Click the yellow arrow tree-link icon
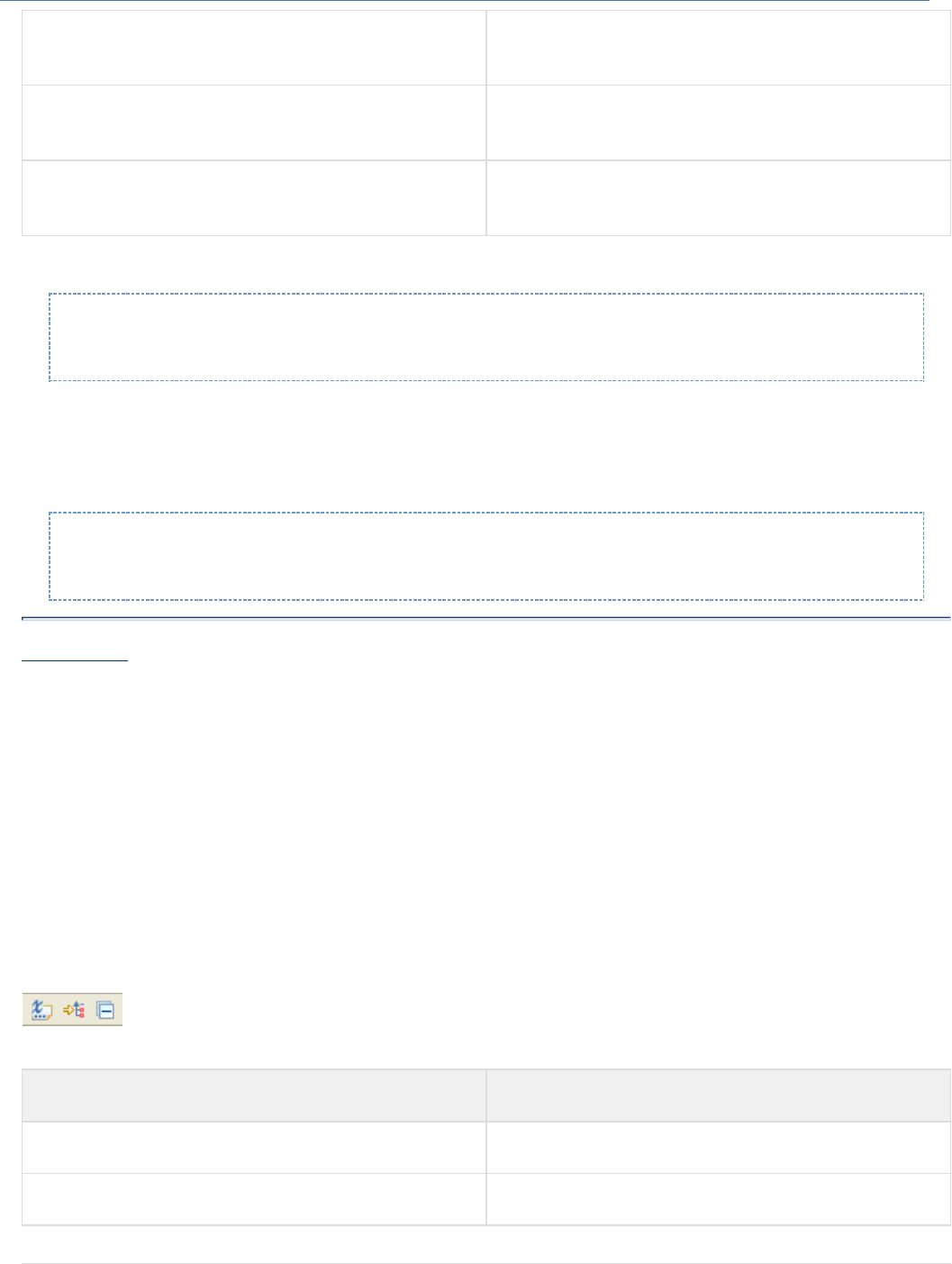The width and height of the screenshot is (952, 1264). click(x=73, y=1011)
